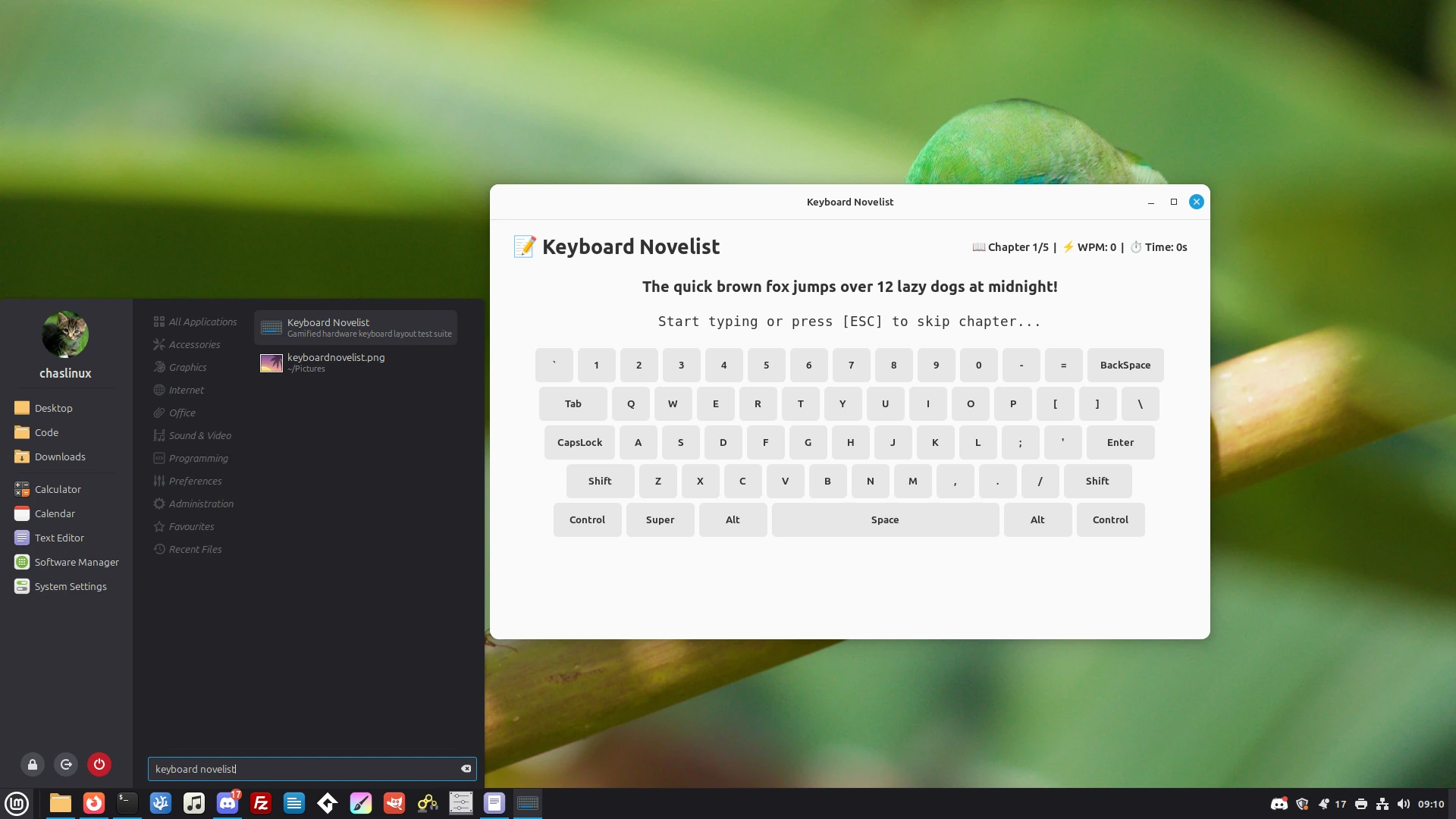Open the Code folder shortcut
This screenshot has width=1456, height=819.
click(x=36, y=432)
